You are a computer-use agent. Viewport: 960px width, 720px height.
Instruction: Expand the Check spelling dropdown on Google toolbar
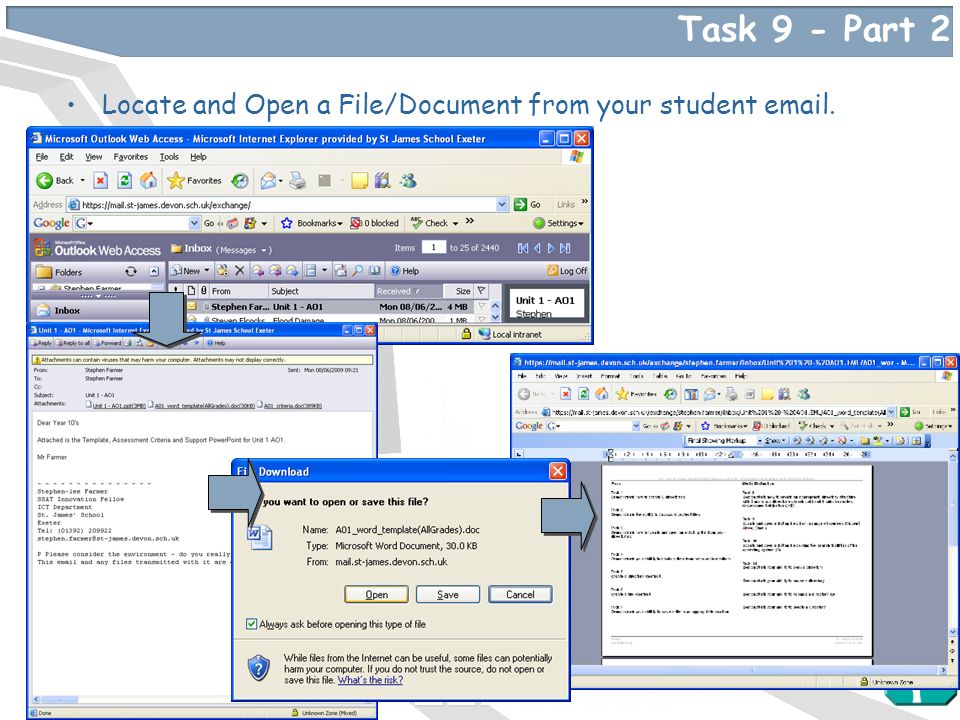tap(456, 223)
